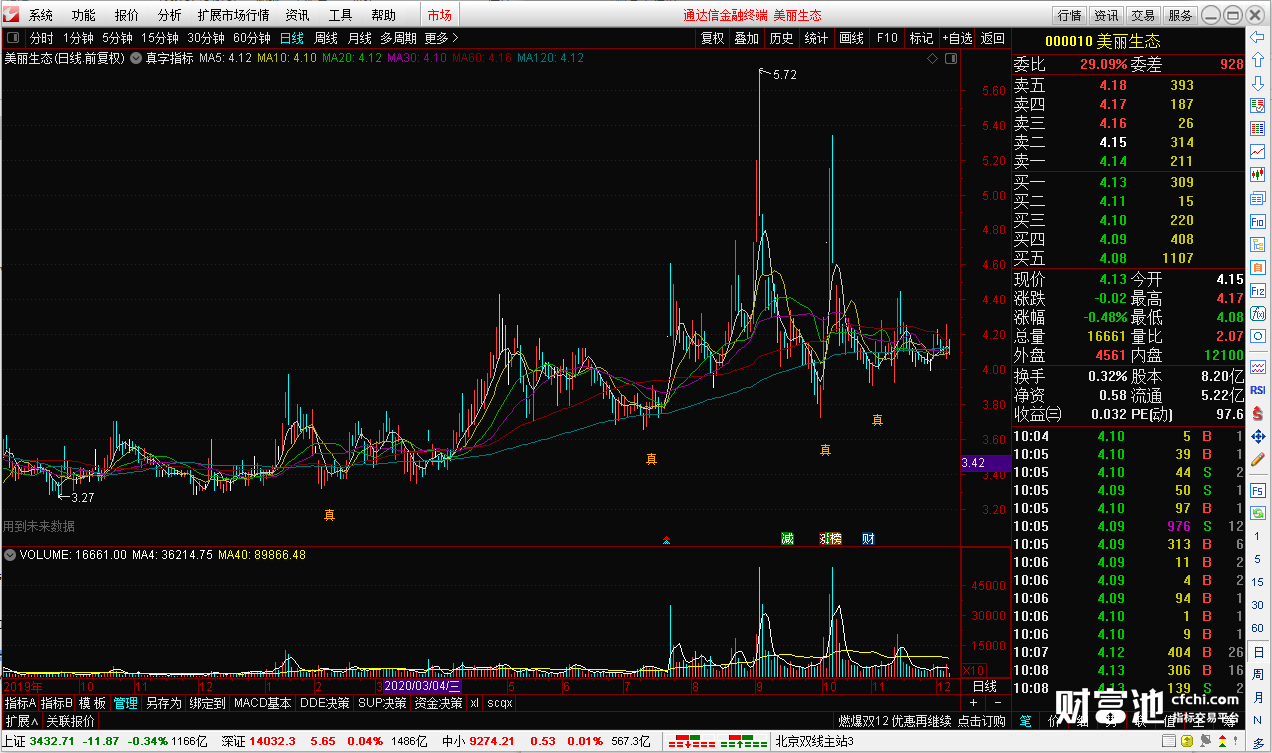Expand the VOLUME indicator dropdown arrow
1272x753 pixels.
(11, 554)
